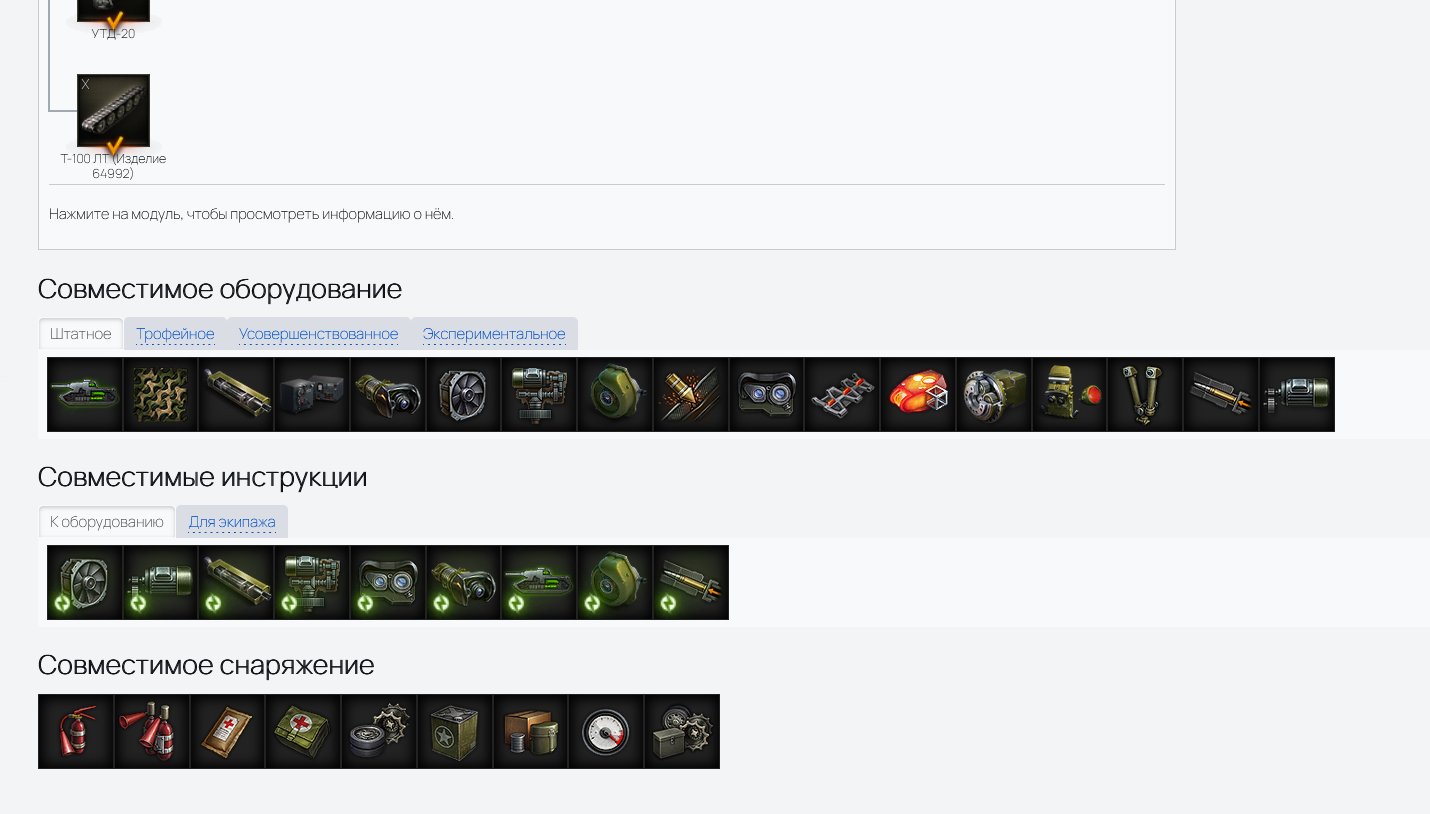The width and height of the screenshot is (1430, 814).
Task: Open the Трофейное equipment tab
Action: (x=175, y=334)
